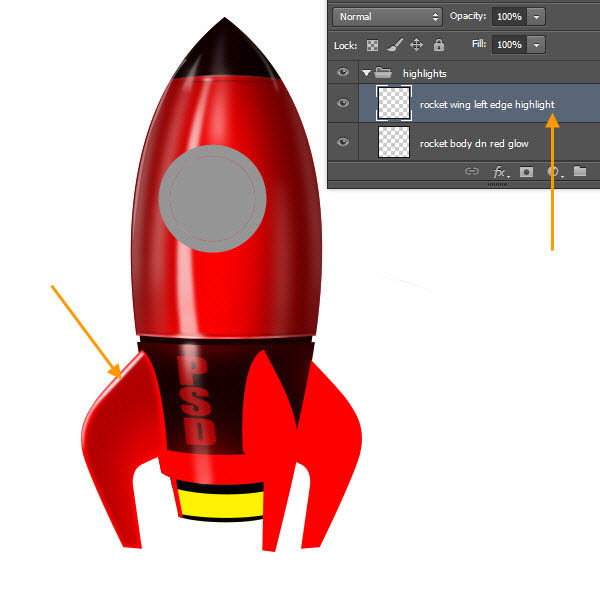The image size is (600, 600).
Task: Click the lock position icon
Action: click(417, 45)
